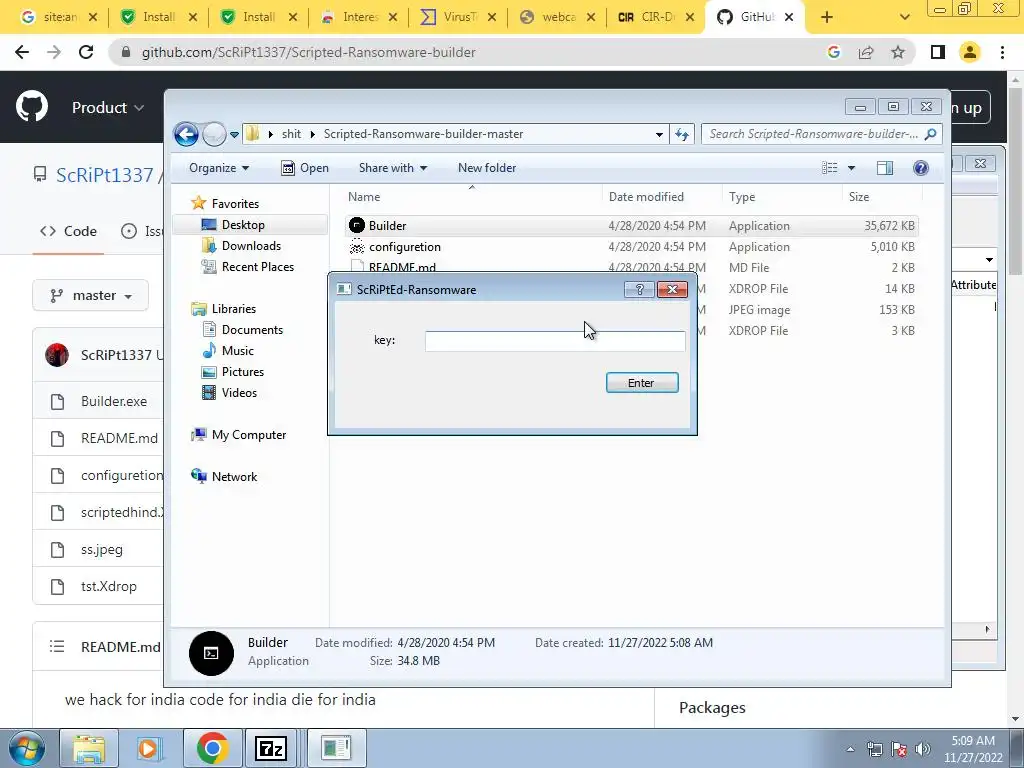Switch to the CIR-D tab
This screenshot has height=768, width=1024.
click(x=656, y=17)
